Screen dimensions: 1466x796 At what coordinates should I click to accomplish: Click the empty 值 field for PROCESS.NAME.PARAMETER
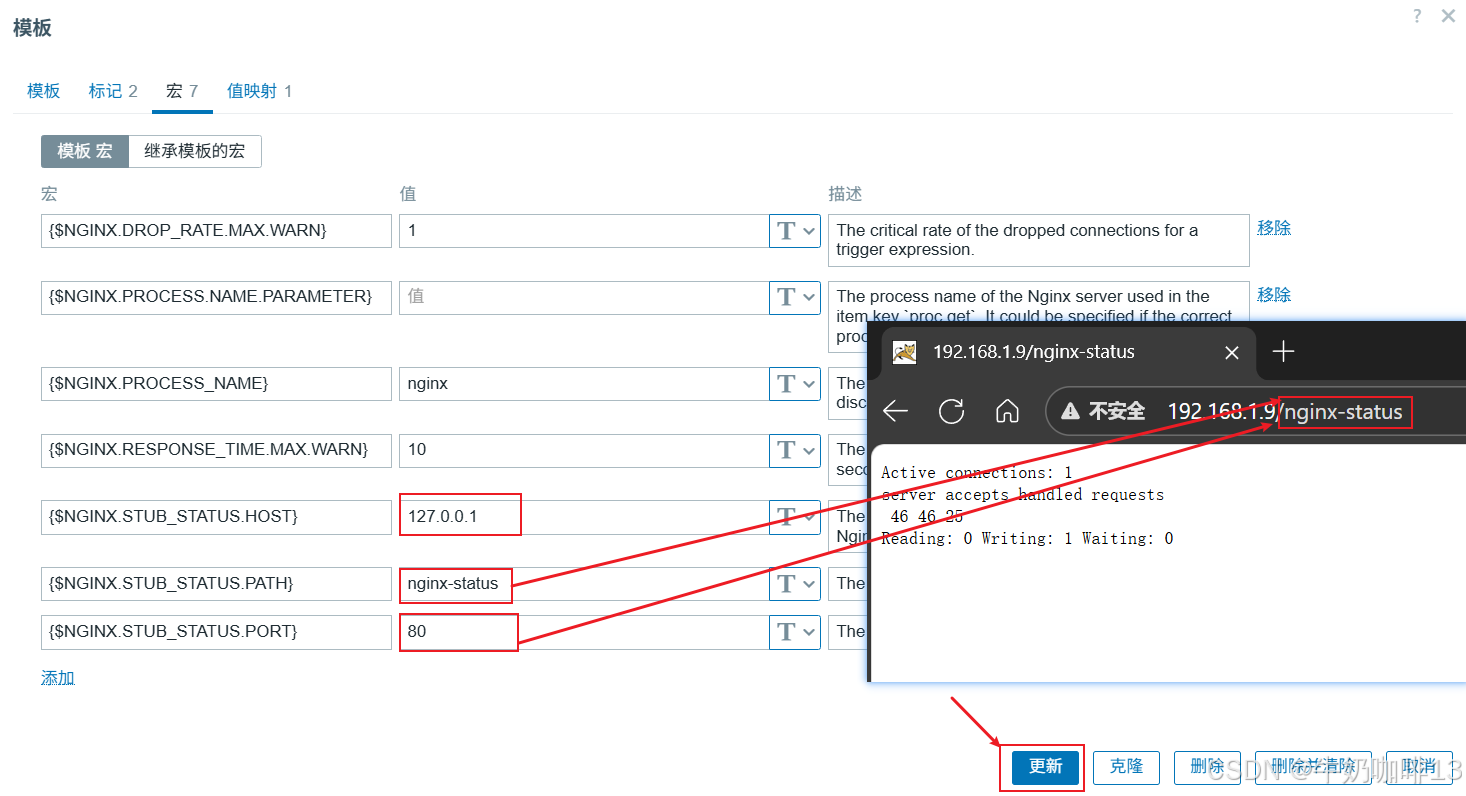pos(583,297)
